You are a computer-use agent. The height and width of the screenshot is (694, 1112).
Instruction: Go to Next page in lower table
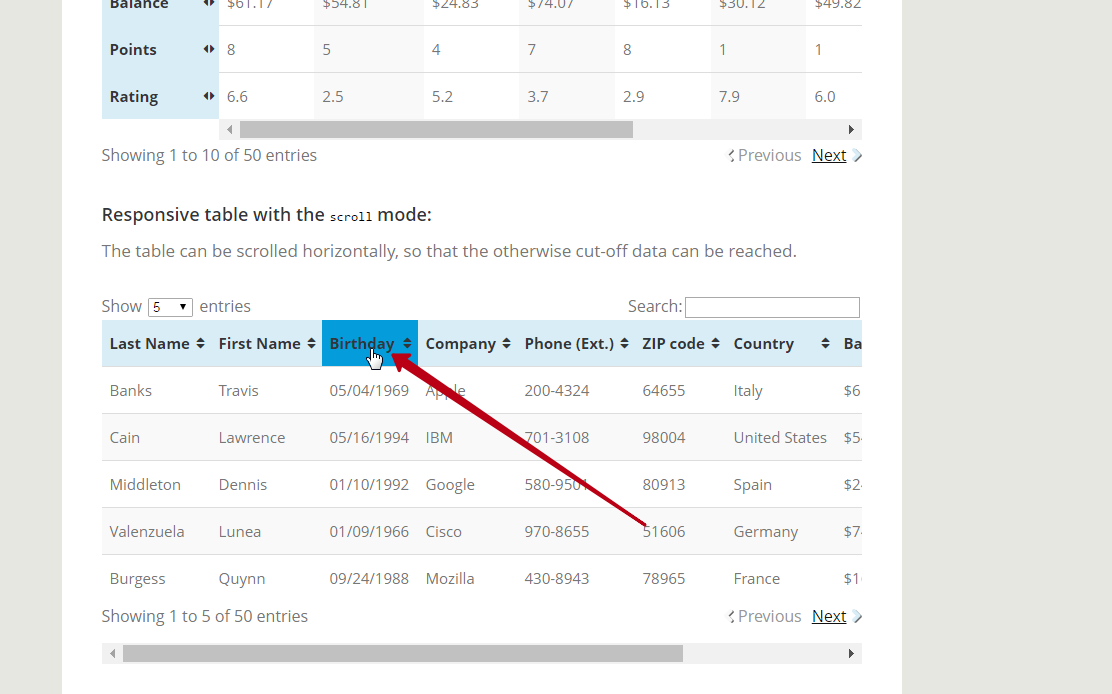click(829, 616)
